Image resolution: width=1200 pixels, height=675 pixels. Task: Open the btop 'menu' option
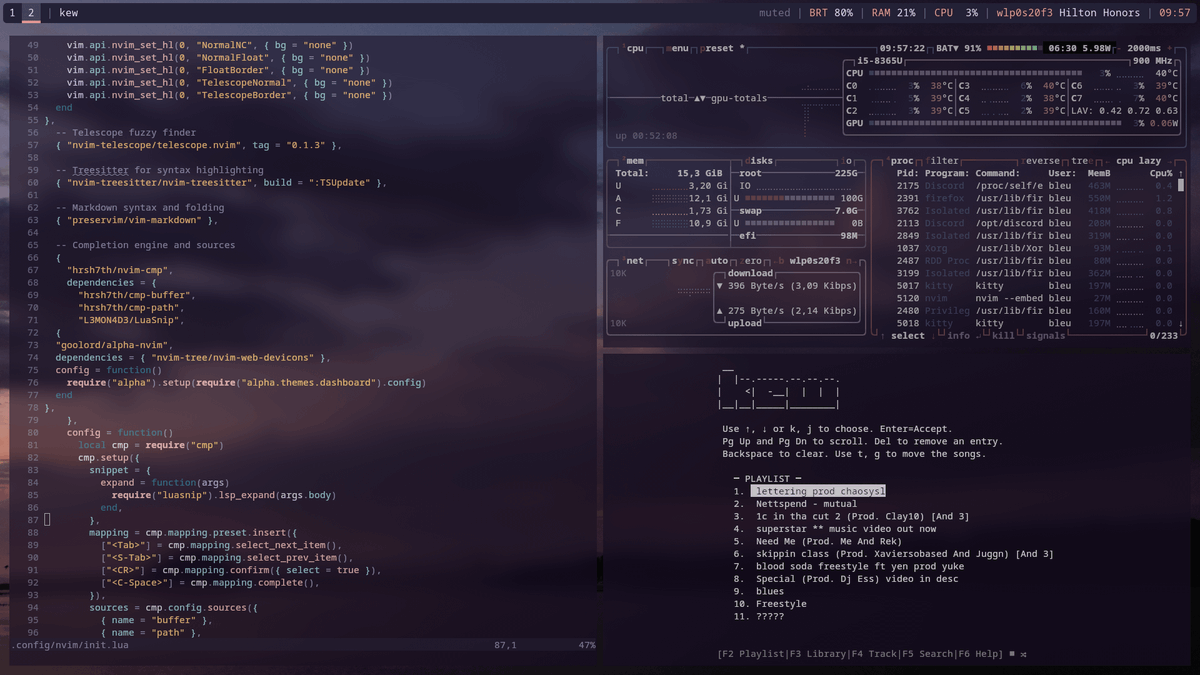point(679,48)
